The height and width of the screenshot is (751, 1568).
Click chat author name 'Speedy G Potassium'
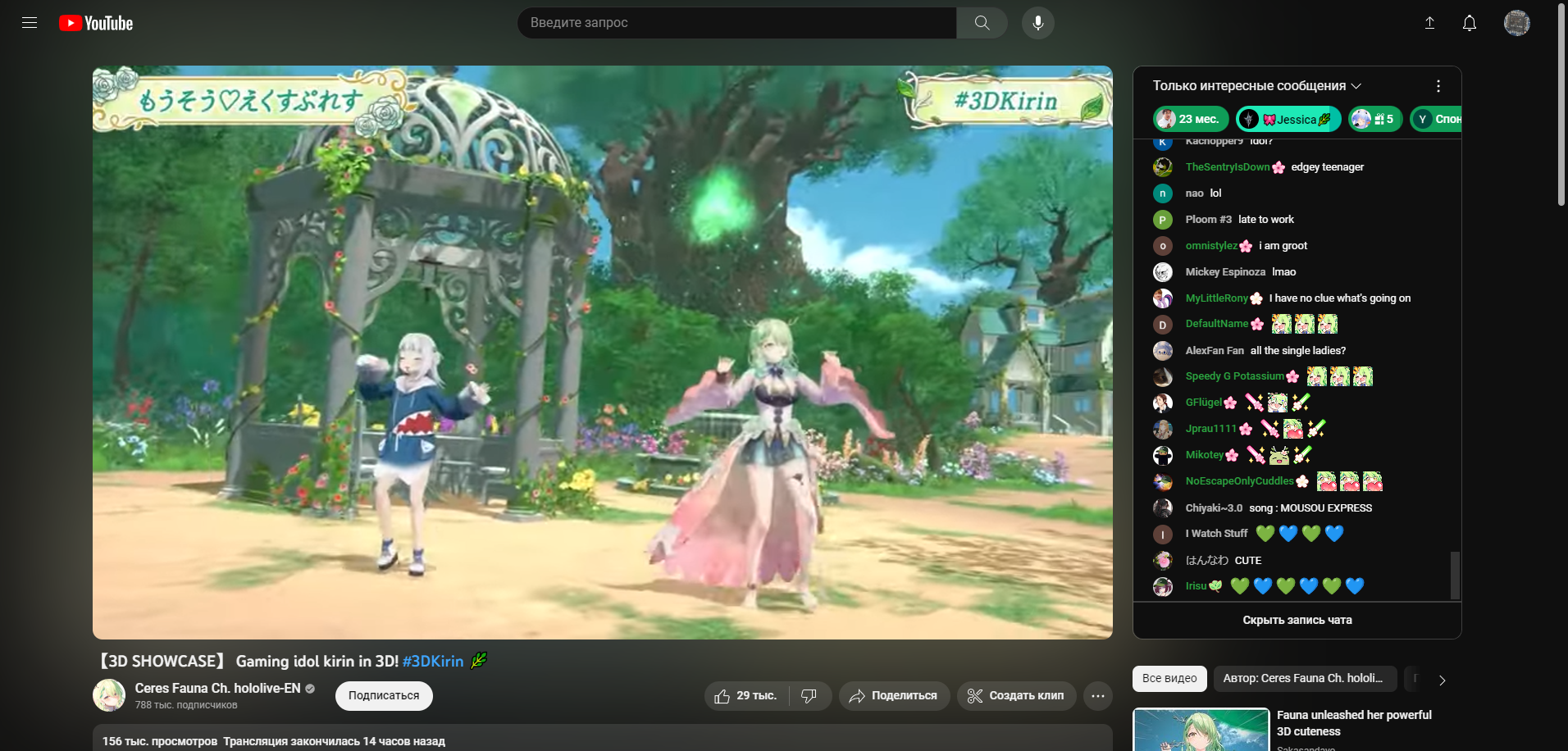click(1235, 376)
